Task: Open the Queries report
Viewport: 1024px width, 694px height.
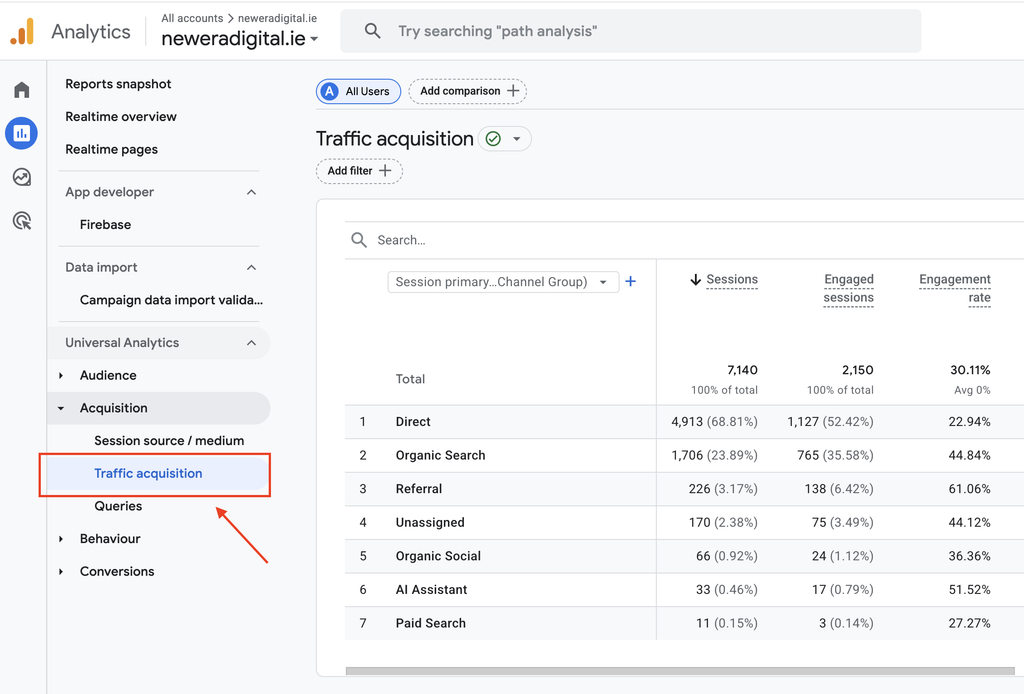Action: tap(118, 506)
